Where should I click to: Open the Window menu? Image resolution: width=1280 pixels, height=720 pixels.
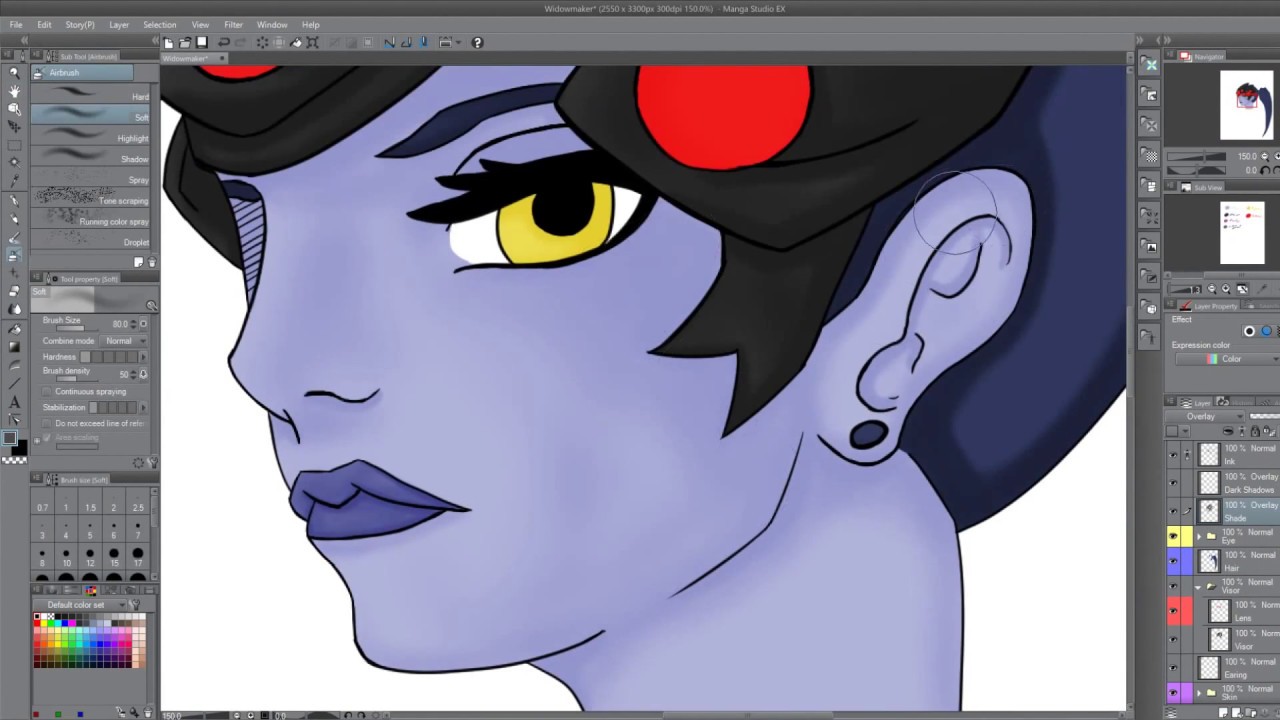click(272, 25)
